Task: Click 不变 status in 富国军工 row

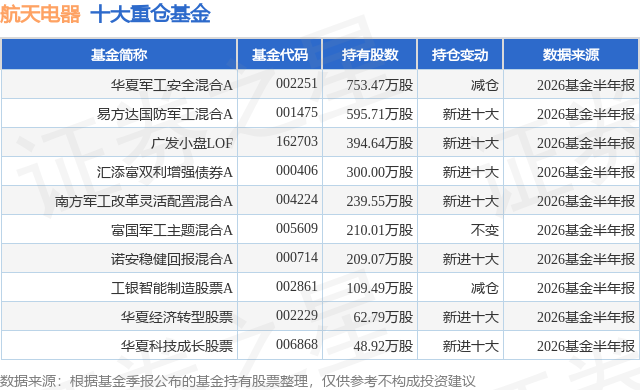Action: tap(484, 230)
